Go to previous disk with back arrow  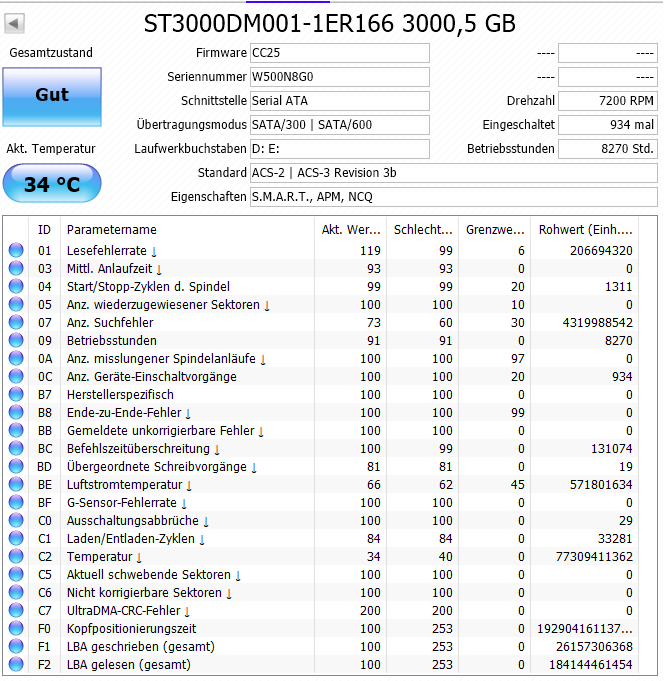tap(14, 23)
